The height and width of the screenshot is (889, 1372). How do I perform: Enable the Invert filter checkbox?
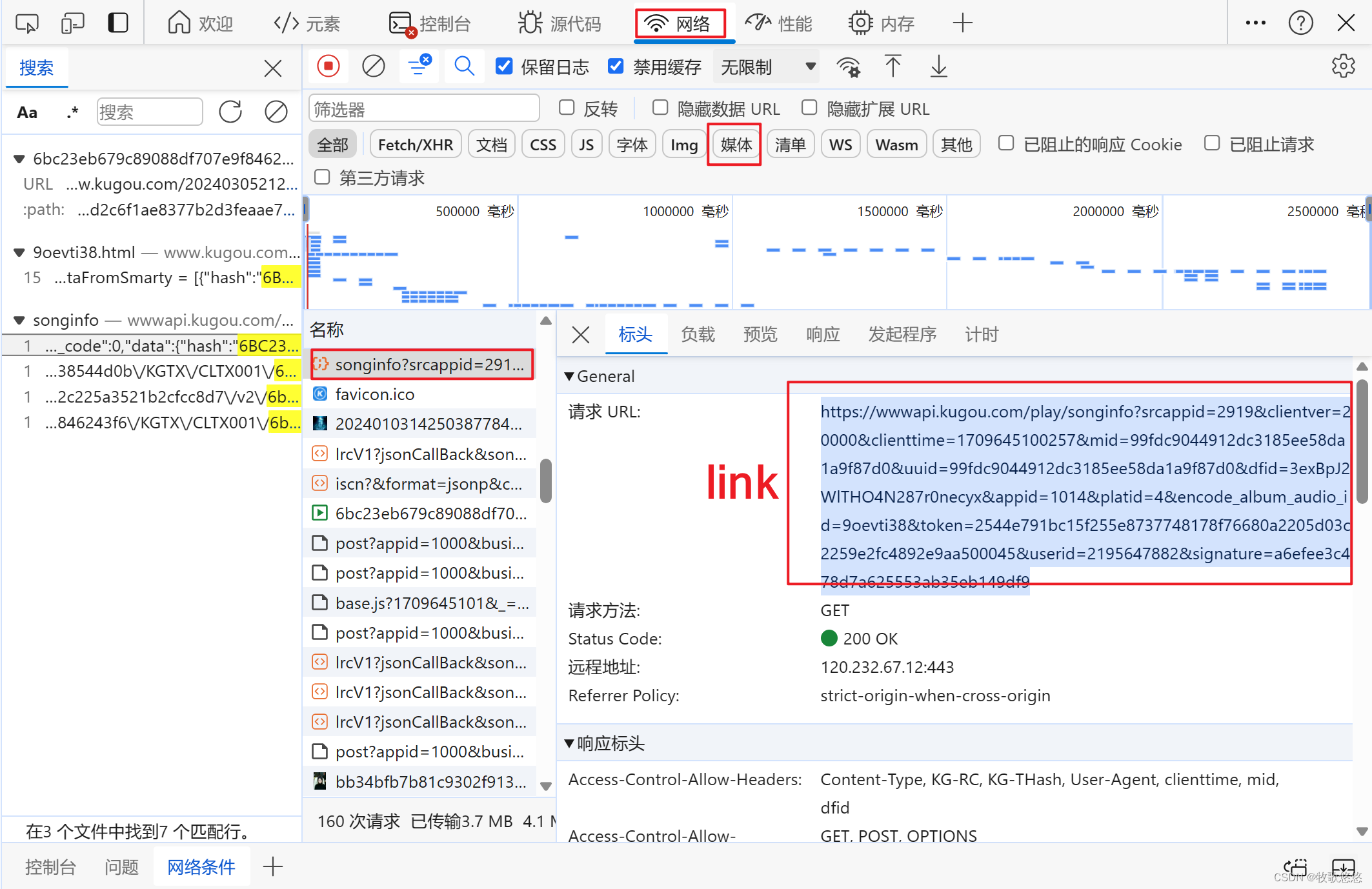point(567,108)
